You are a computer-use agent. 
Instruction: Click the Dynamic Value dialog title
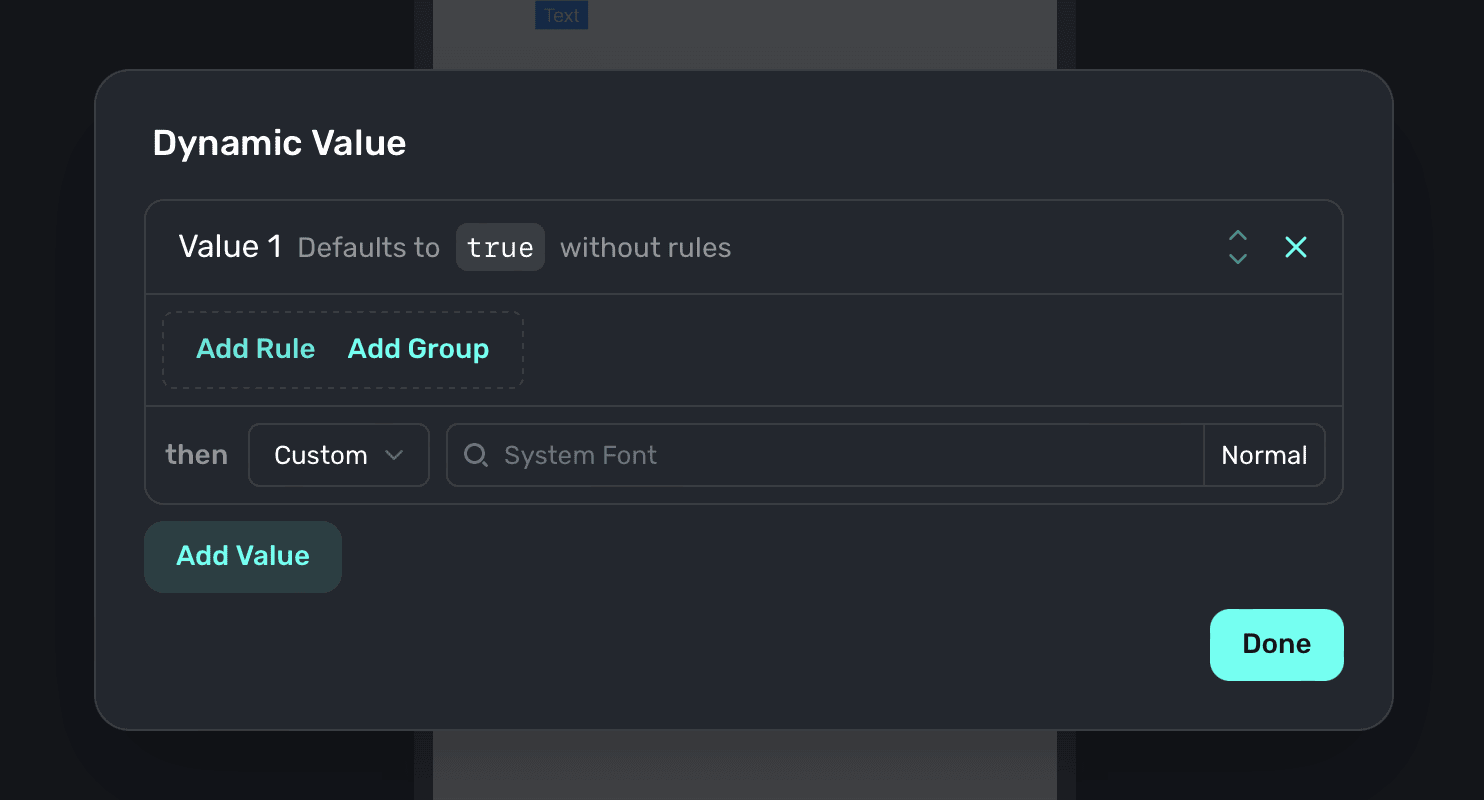click(279, 144)
